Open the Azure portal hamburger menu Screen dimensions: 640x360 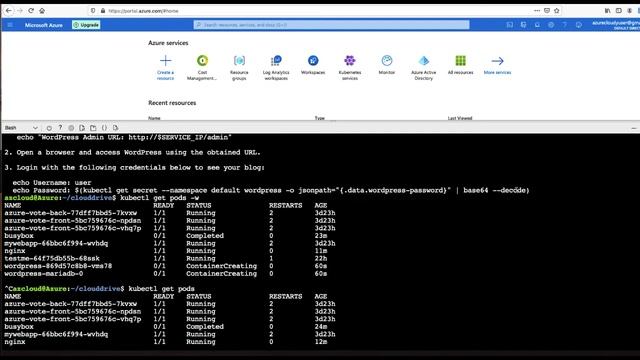(x=10, y=25)
